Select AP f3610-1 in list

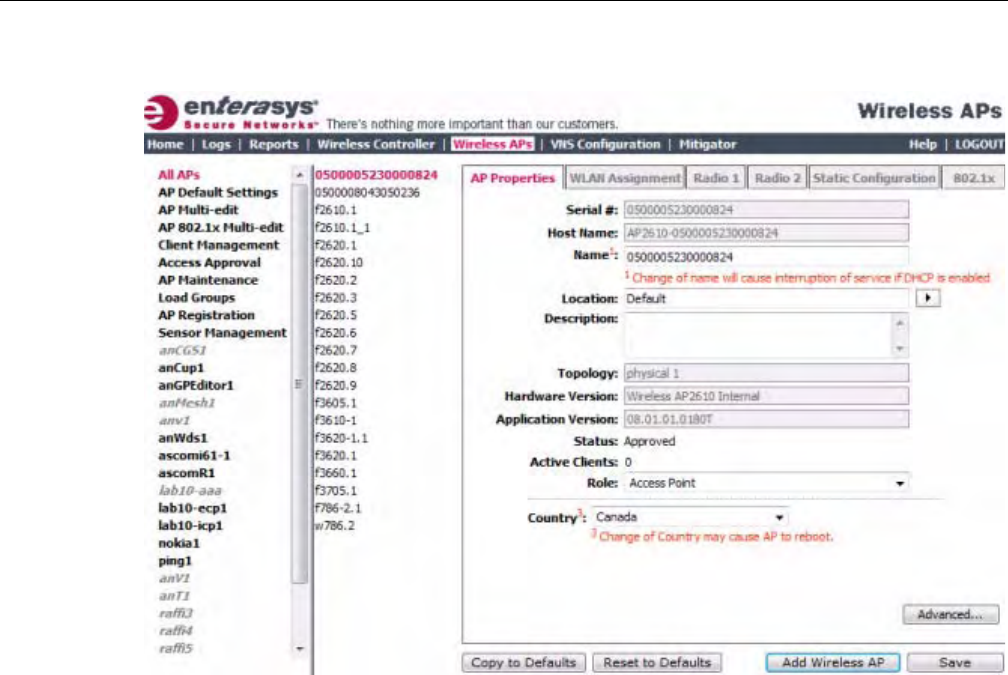point(336,420)
